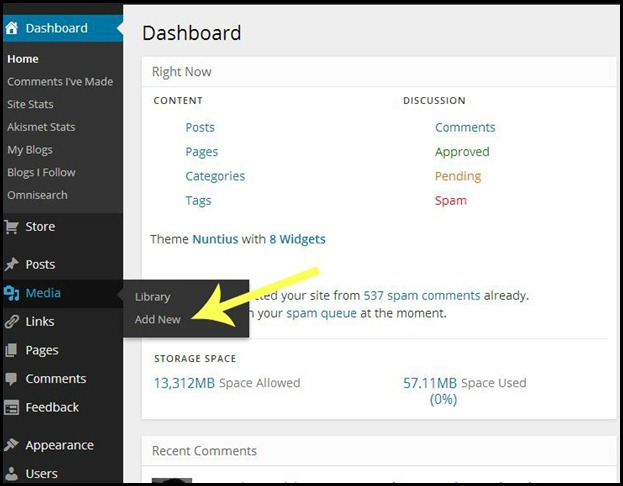
Task: Click the Appearance paintbrush icon
Action: (x=12, y=445)
